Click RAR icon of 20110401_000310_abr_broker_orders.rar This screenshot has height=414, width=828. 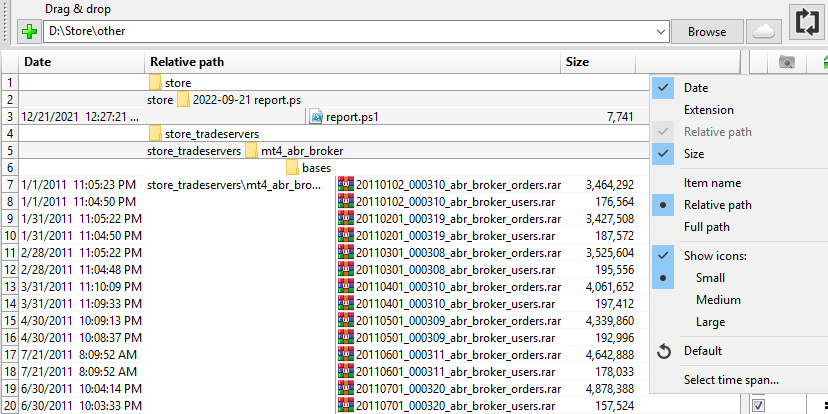(346, 286)
